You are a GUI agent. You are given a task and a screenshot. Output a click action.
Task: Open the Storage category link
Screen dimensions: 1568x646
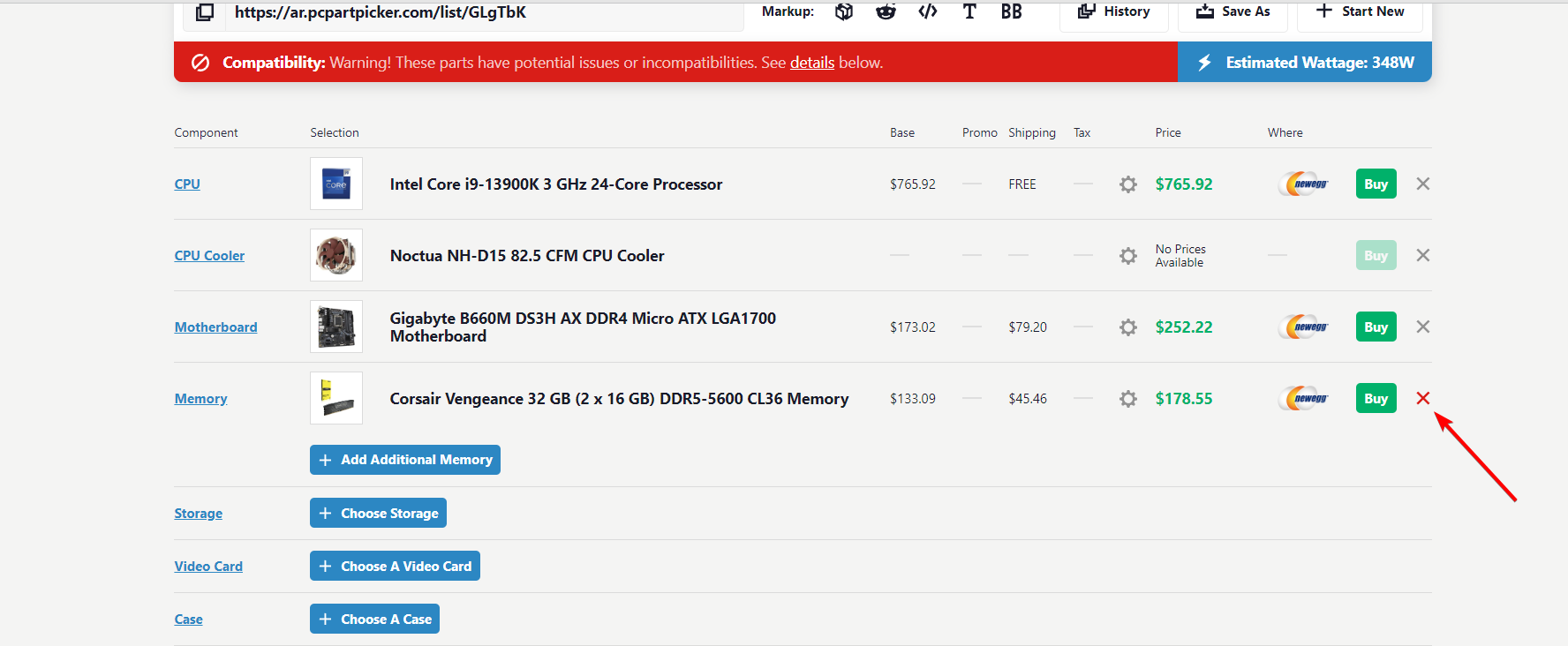coord(199,513)
